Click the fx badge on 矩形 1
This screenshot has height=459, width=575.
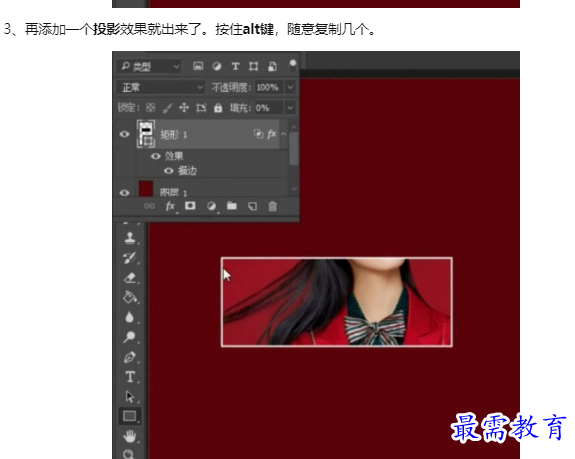coord(272,134)
